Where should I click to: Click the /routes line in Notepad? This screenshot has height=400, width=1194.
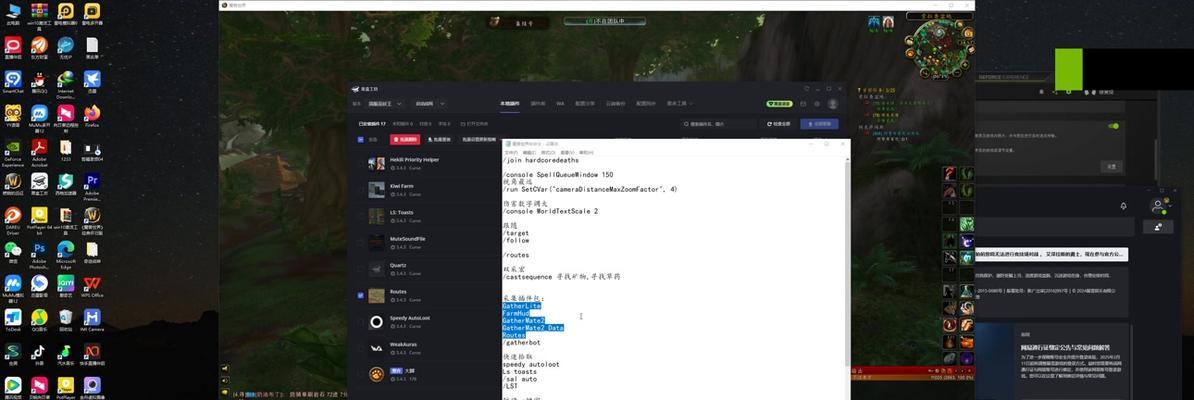point(516,255)
